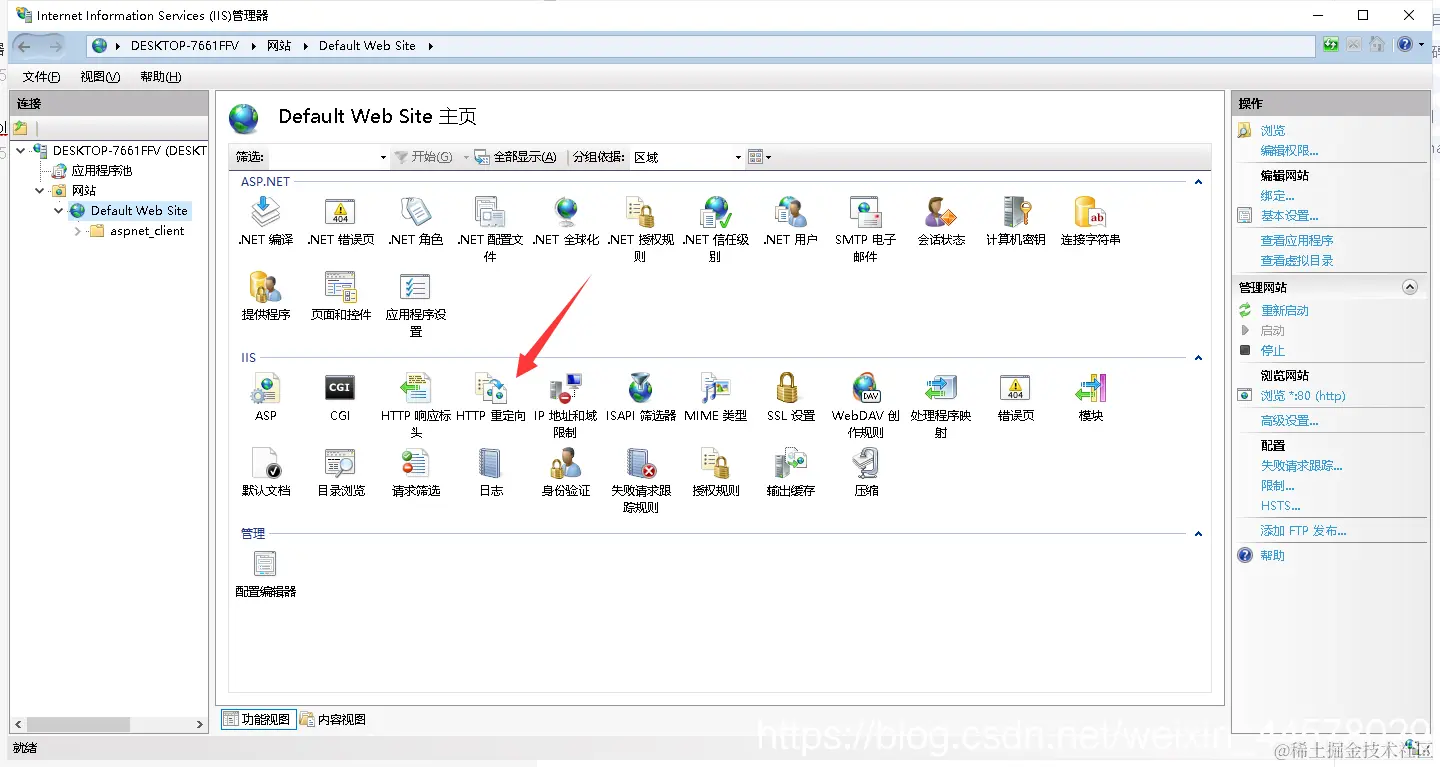1440x767 pixels.
Task: Click the 重新启动 action link
Action: (x=1284, y=311)
